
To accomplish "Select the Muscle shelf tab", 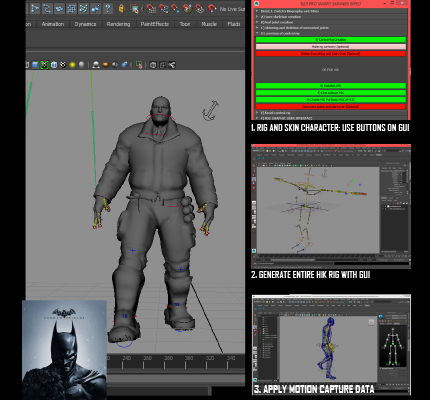I will [x=209, y=24].
